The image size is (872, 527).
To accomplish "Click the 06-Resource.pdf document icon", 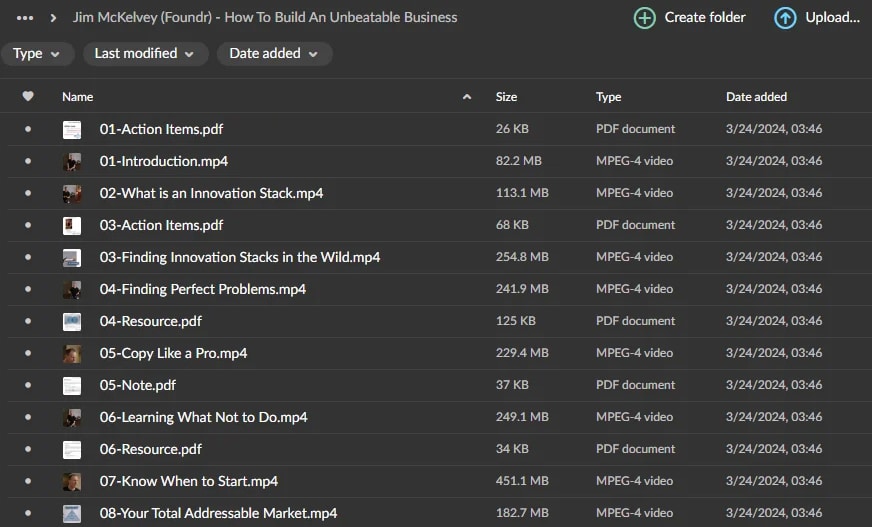I will click(x=72, y=450).
